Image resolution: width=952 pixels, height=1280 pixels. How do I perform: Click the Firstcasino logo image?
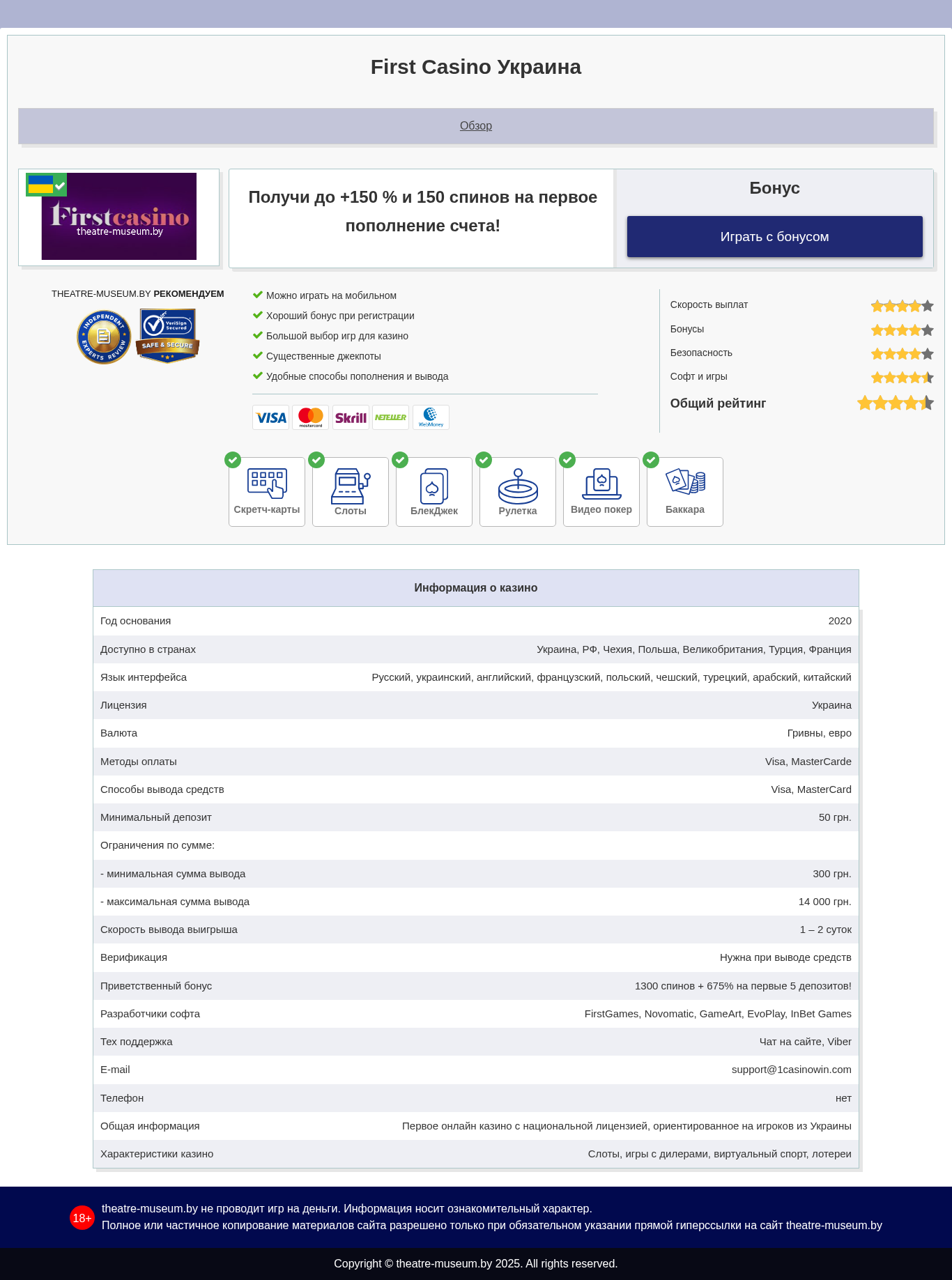click(119, 217)
